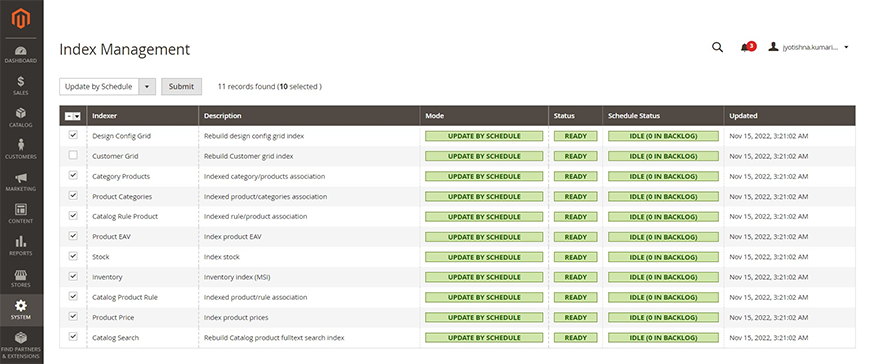Click the Mode badge in the Stock row
Image resolution: width=870 pixels, height=364 pixels.
point(484,257)
